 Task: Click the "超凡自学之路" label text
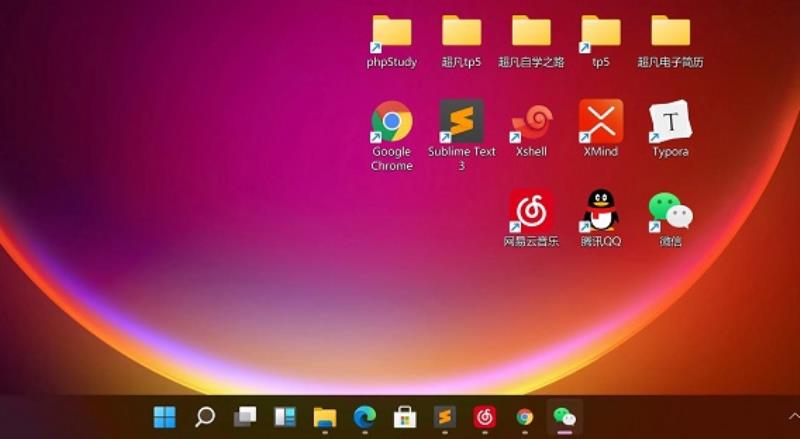[531, 62]
